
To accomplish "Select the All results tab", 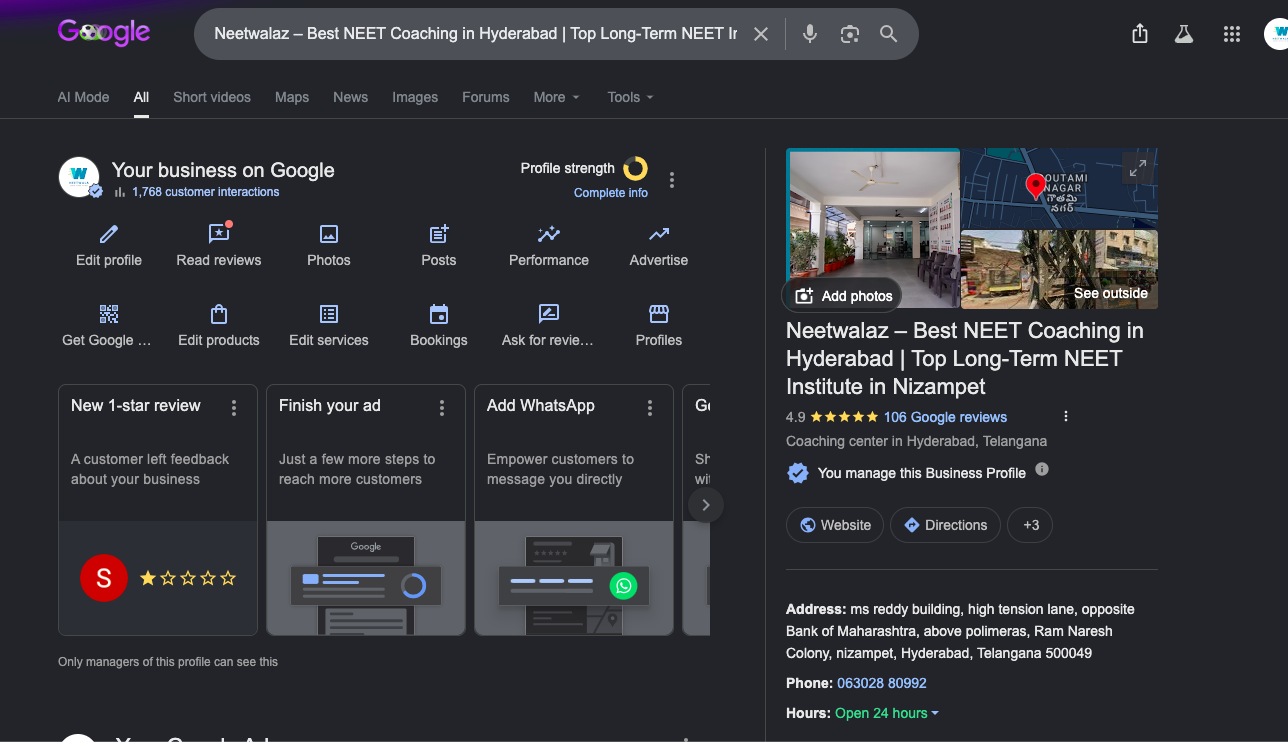I will tap(141, 97).
